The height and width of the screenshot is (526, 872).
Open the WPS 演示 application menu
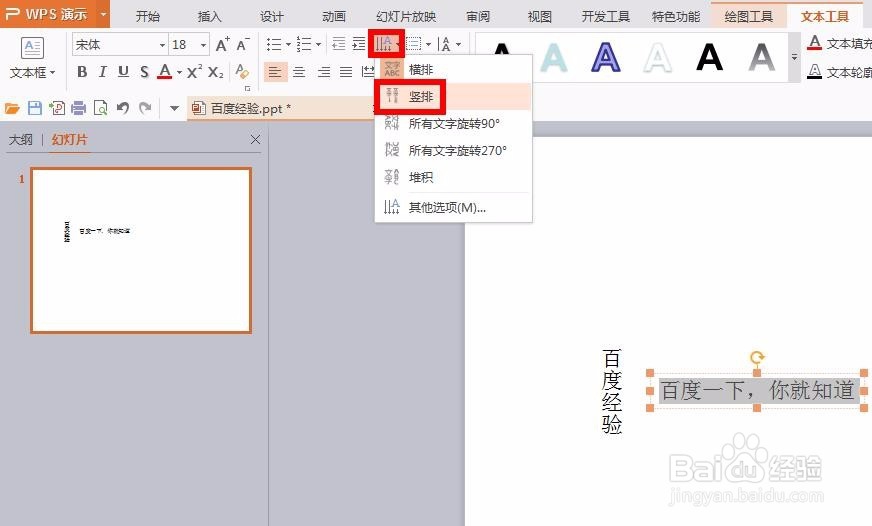point(54,14)
